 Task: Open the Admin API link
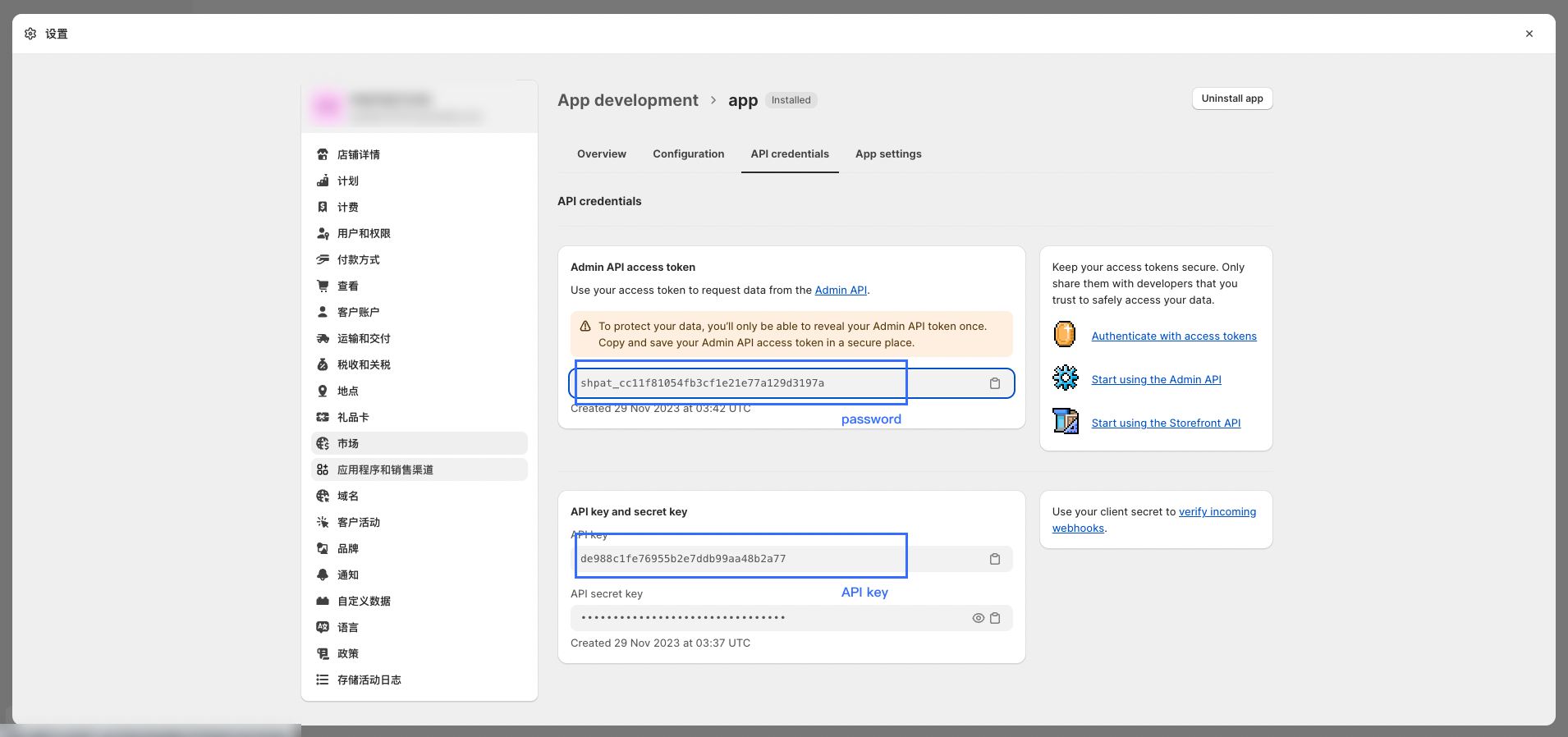click(840, 291)
